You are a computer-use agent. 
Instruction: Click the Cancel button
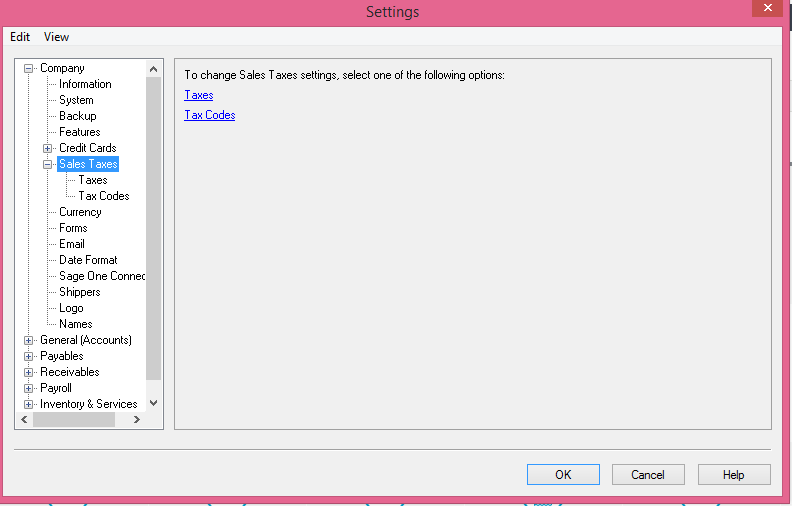(x=648, y=475)
